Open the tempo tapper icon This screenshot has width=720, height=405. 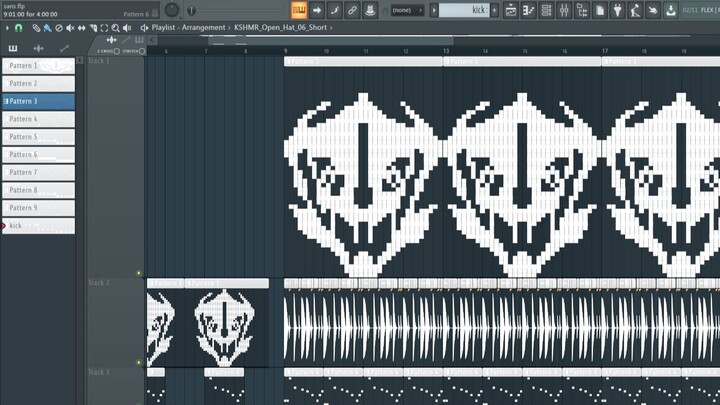636,10
